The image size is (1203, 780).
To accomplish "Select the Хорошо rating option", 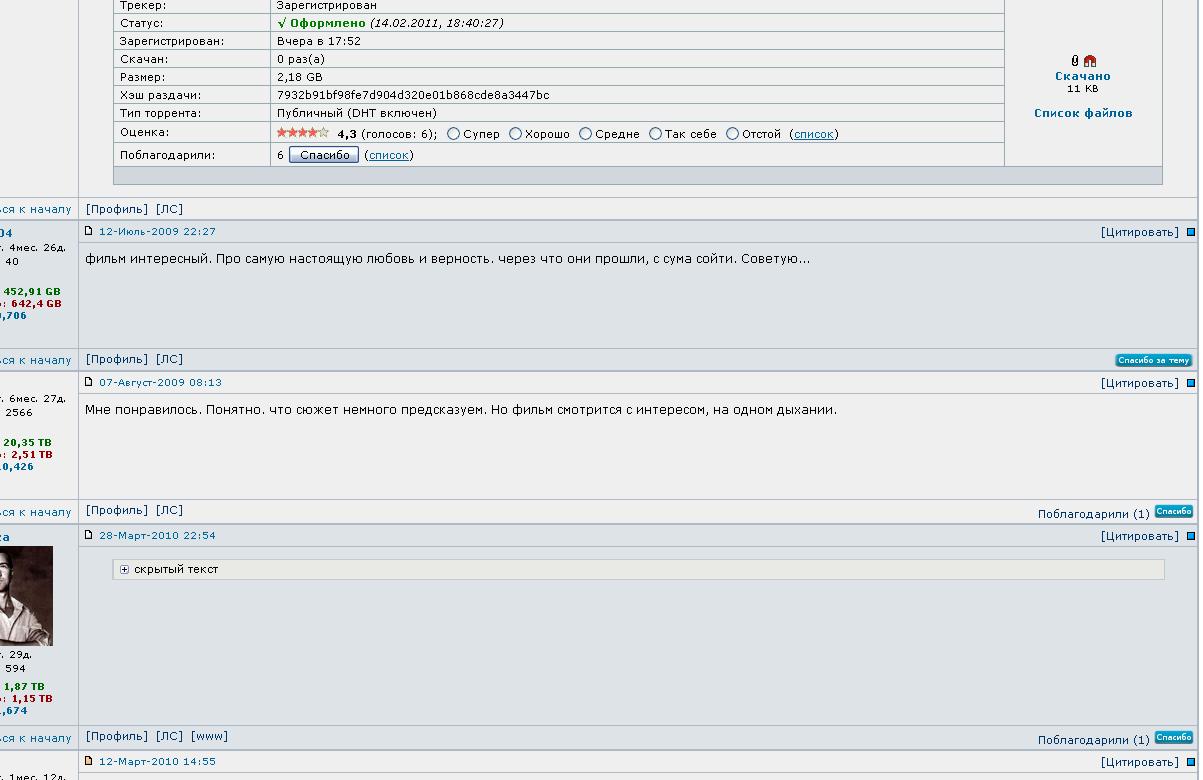I will click(515, 134).
